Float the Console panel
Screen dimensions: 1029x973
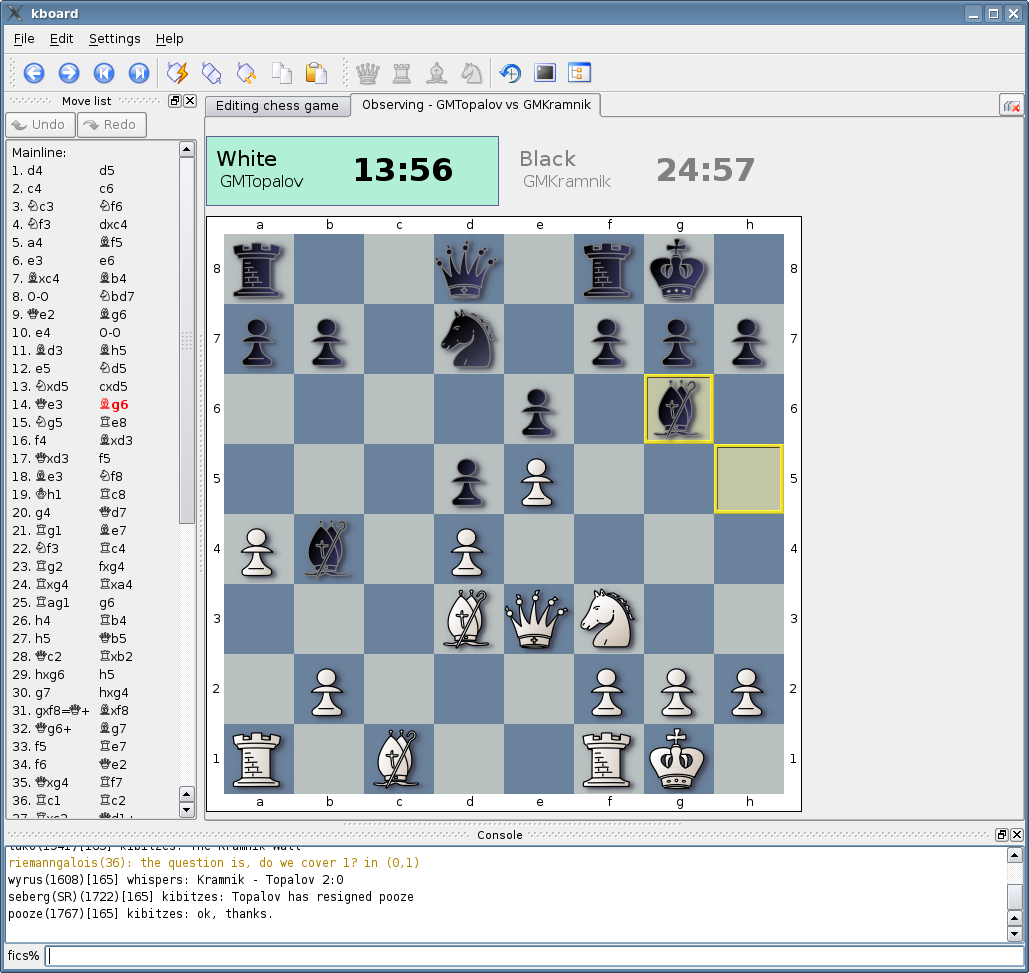coord(1002,835)
